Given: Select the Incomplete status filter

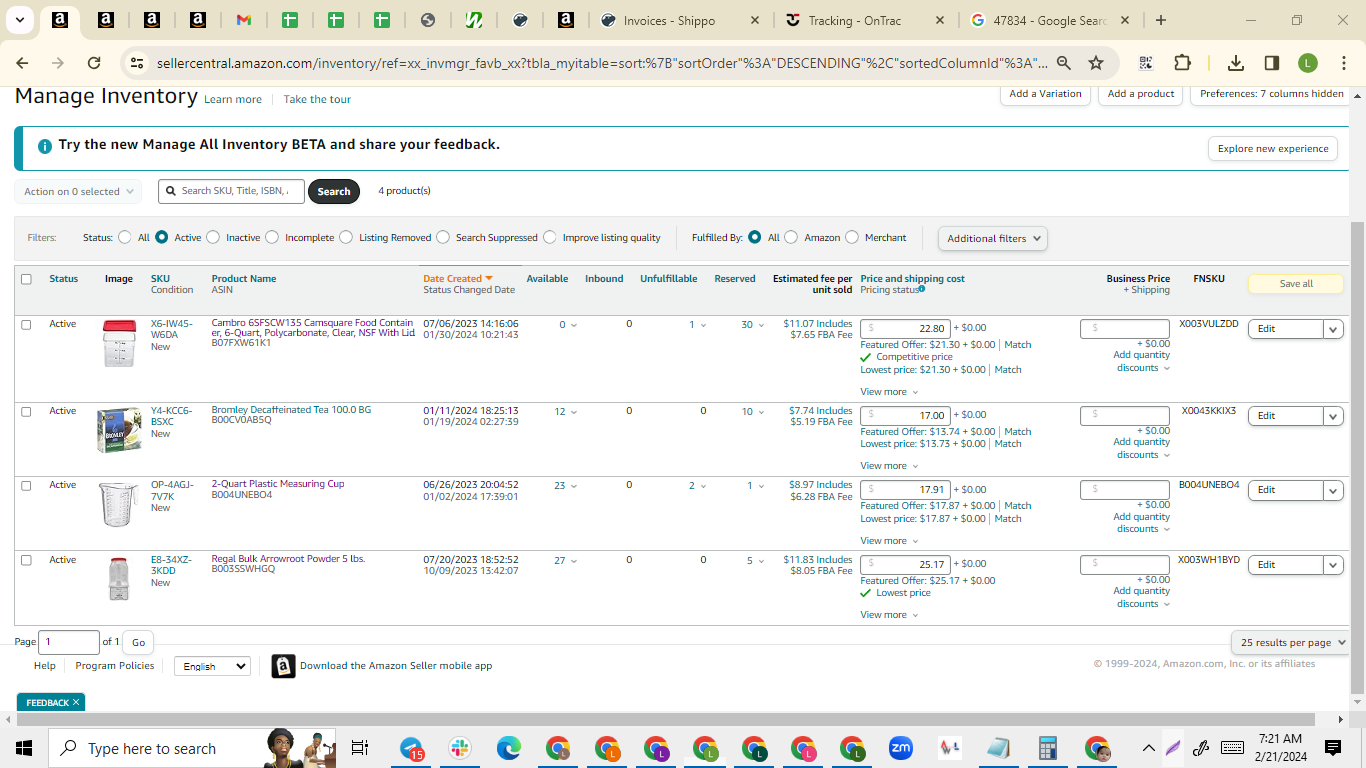Looking at the screenshot, I should pos(271,238).
